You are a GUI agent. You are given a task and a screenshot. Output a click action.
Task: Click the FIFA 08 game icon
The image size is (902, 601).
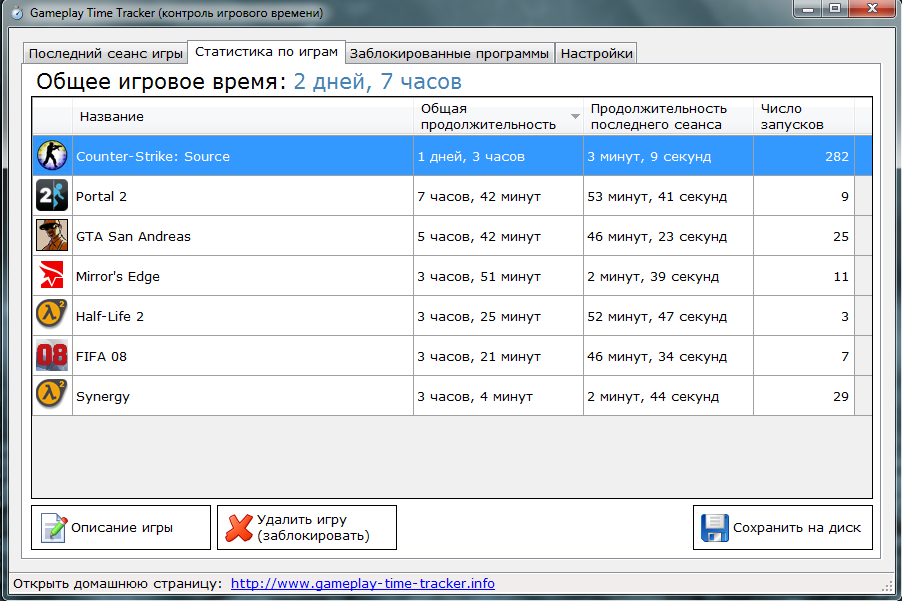[x=52, y=355]
